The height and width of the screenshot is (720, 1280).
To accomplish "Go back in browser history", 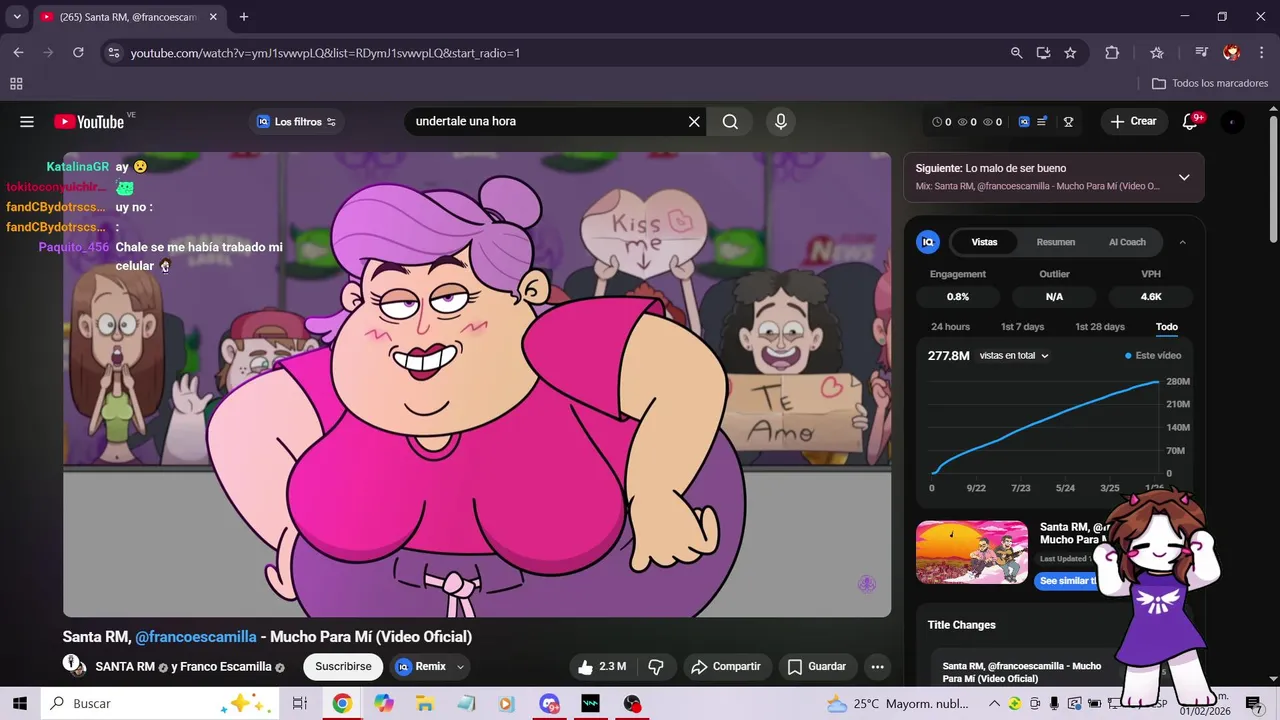I will pyautogui.click(x=18, y=53).
